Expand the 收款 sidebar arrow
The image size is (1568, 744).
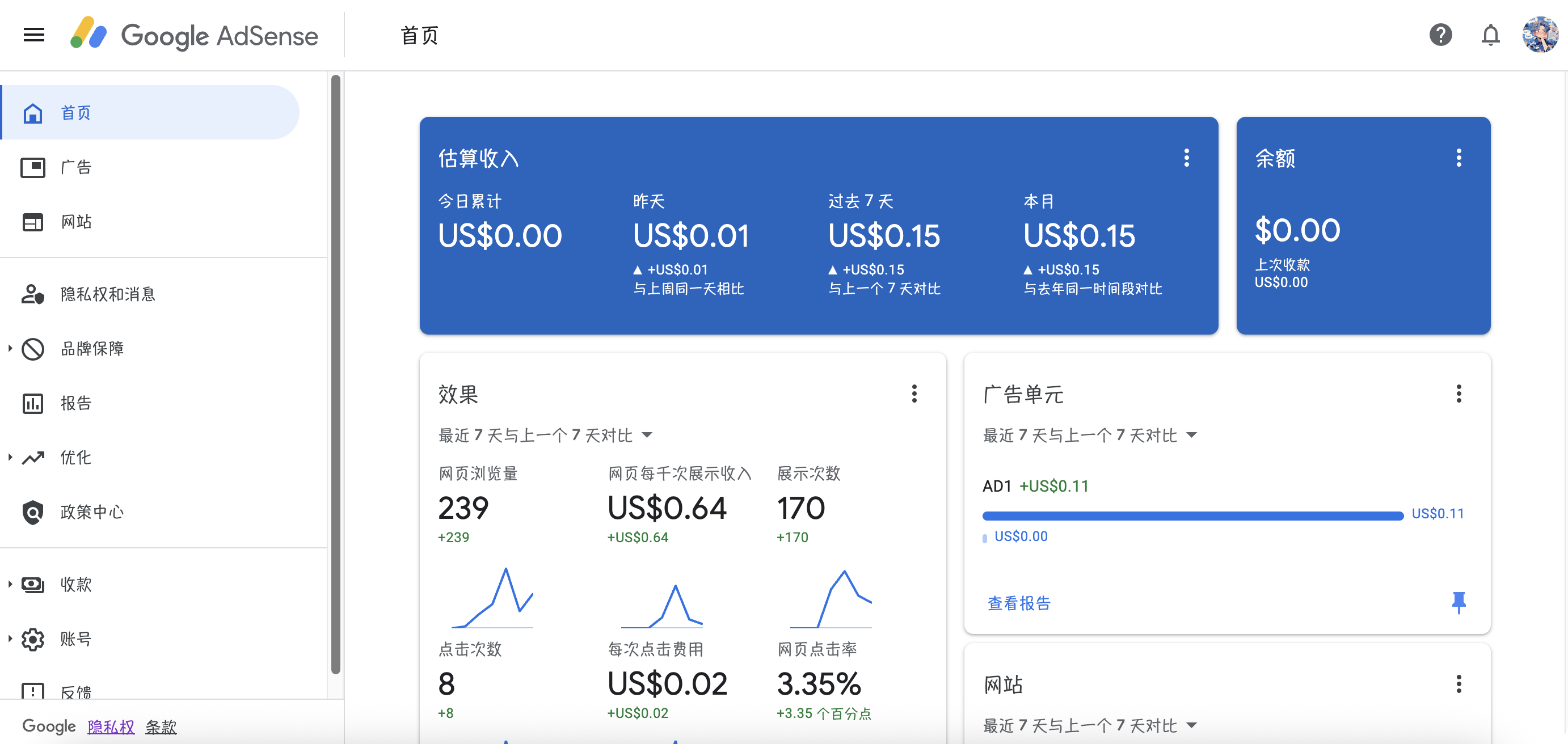[x=10, y=585]
